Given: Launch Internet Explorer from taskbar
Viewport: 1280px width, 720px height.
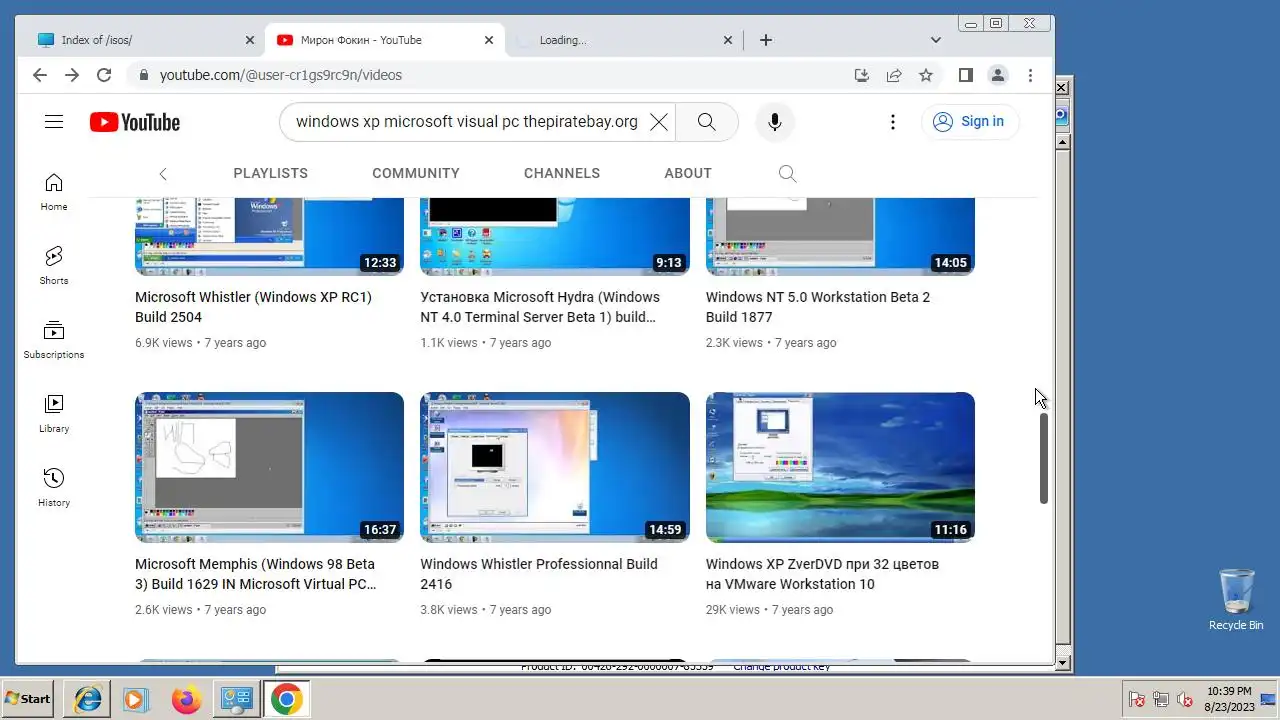Looking at the screenshot, I should click(88, 699).
